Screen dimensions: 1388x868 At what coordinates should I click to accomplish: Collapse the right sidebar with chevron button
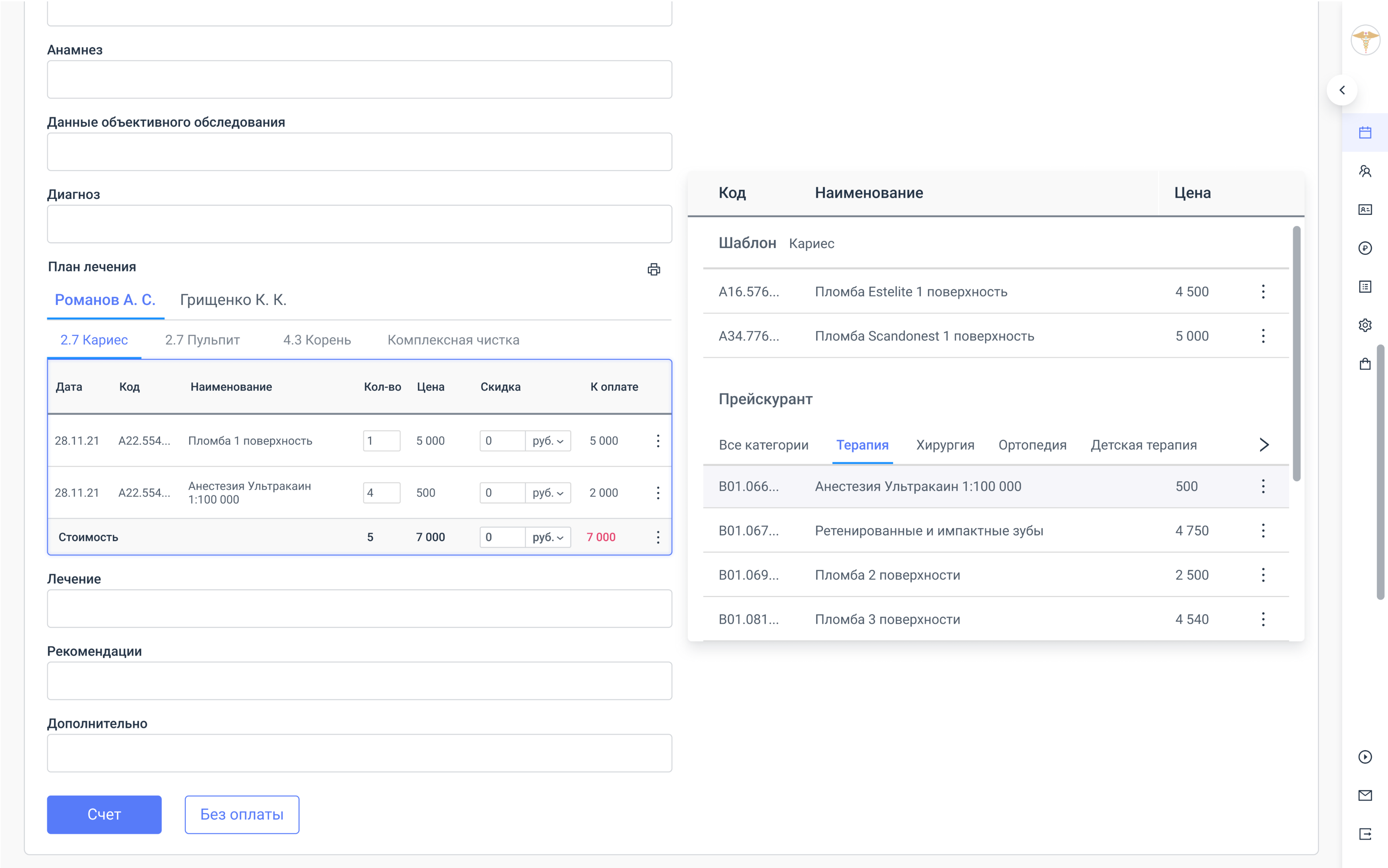pos(1342,90)
